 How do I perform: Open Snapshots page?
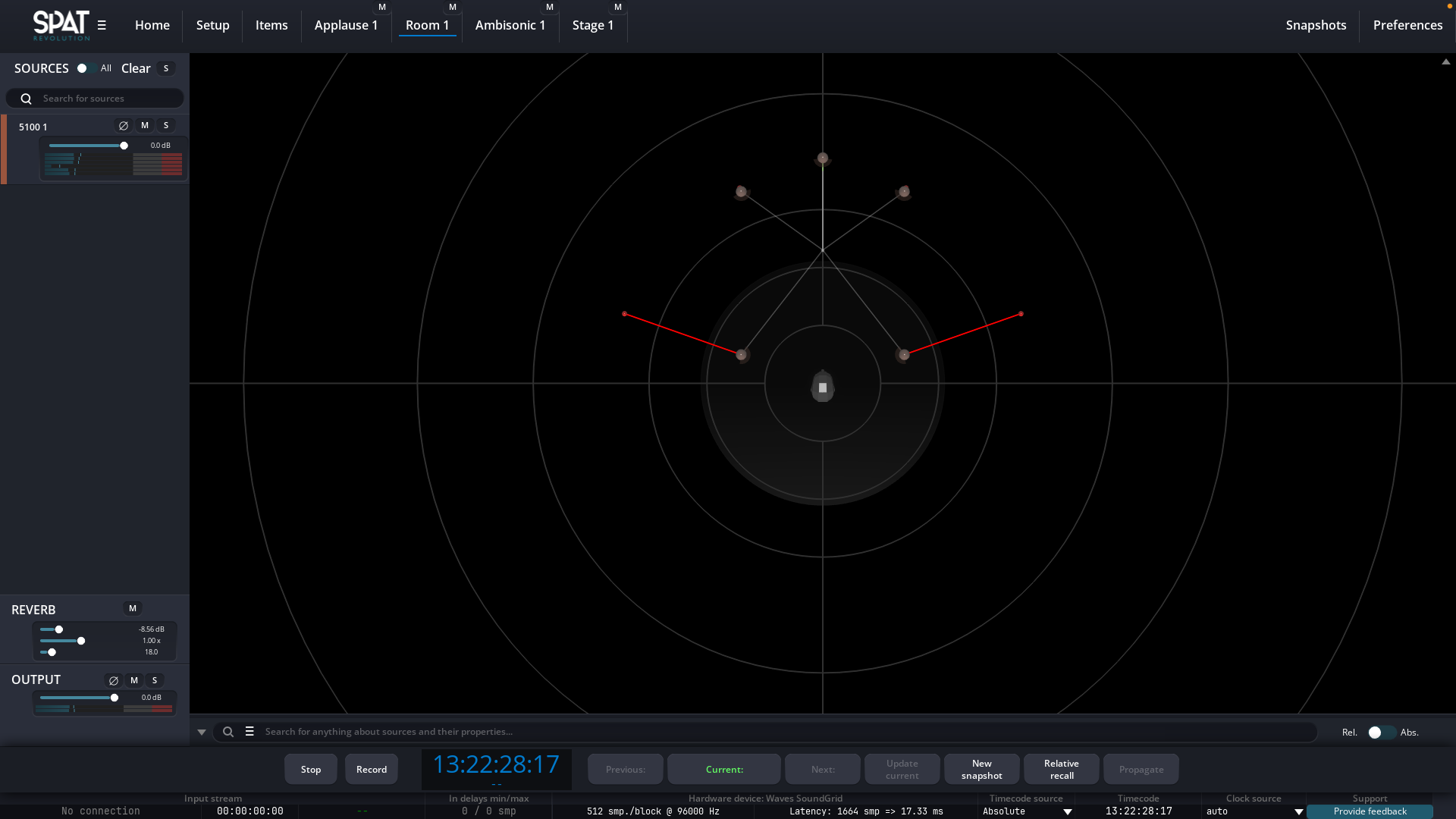pos(1316,25)
